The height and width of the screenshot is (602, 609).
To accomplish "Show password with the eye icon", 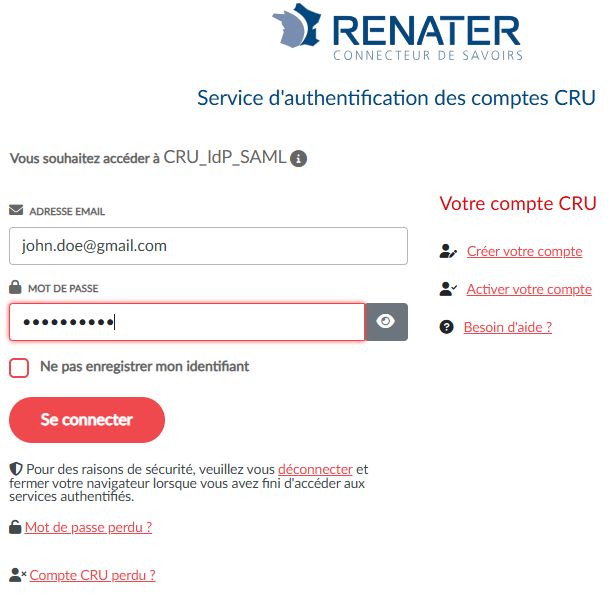I will coord(386,322).
